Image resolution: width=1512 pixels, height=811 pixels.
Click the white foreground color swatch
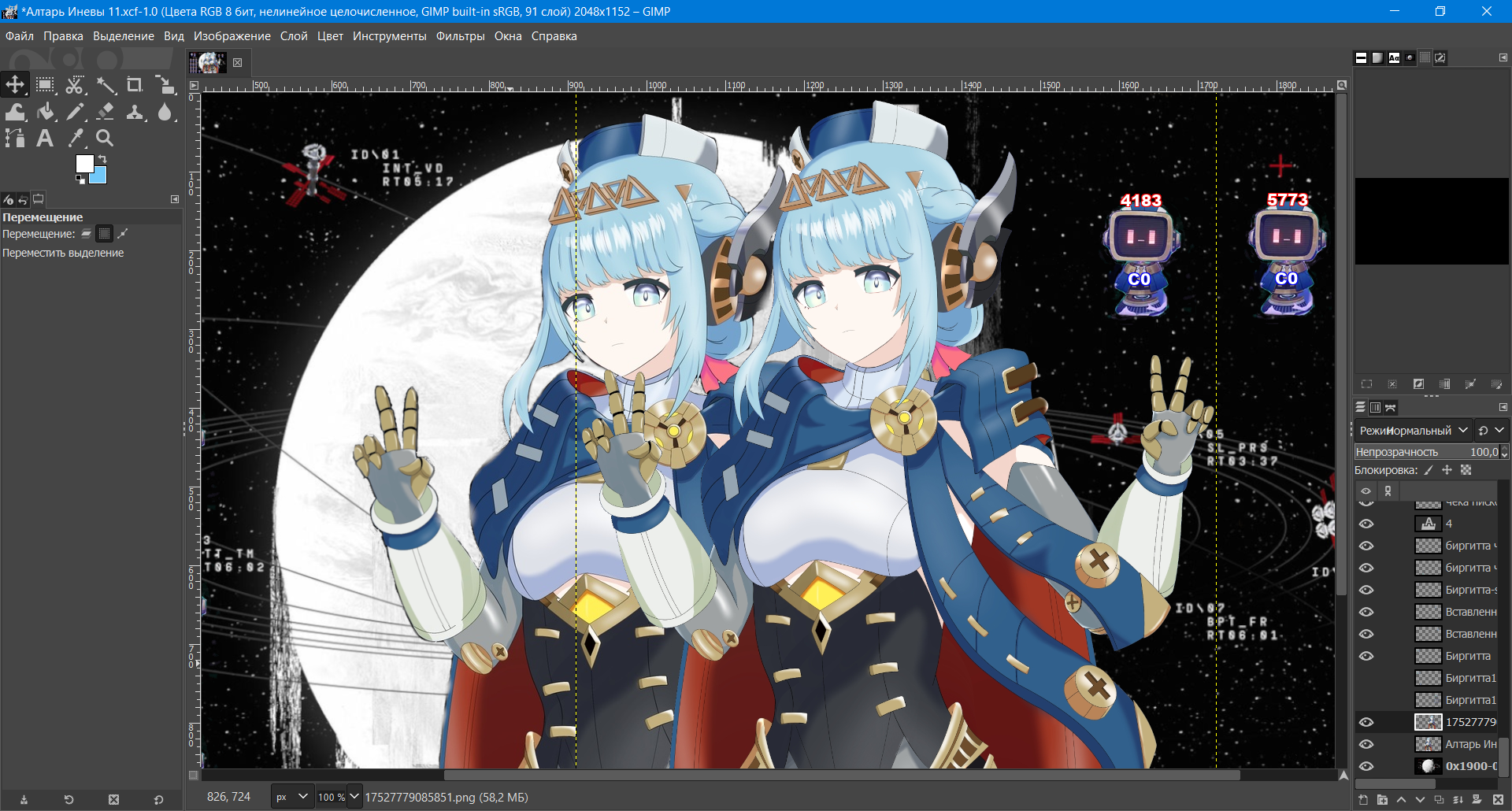tap(84, 163)
